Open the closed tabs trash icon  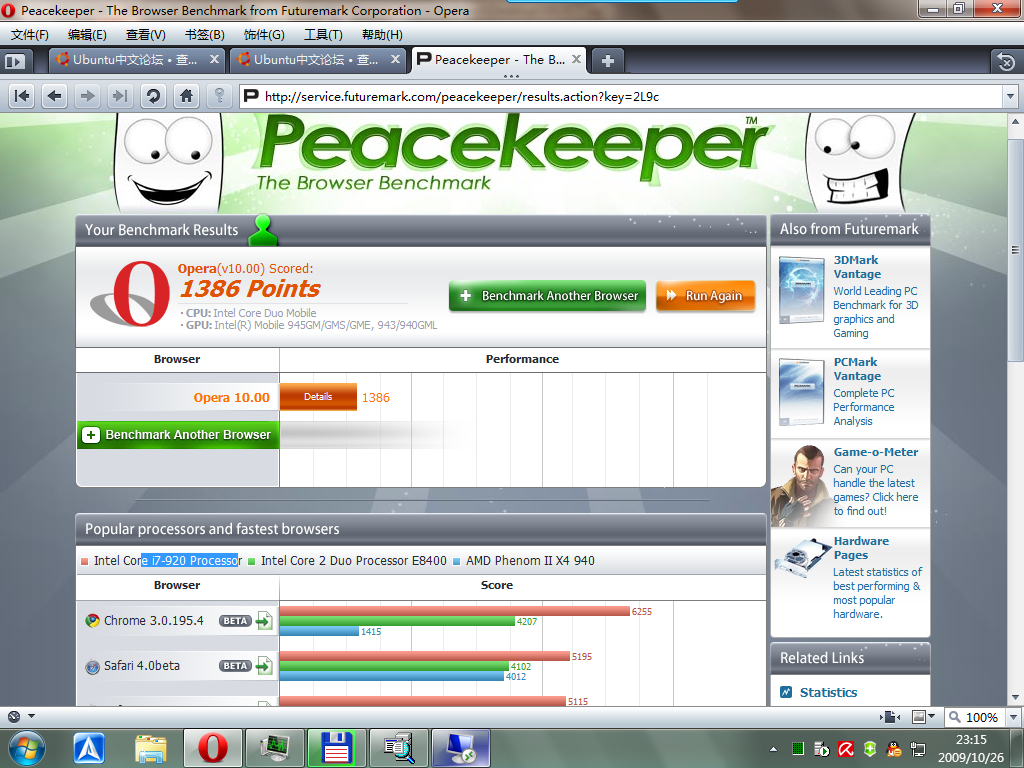tap(1006, 61)
